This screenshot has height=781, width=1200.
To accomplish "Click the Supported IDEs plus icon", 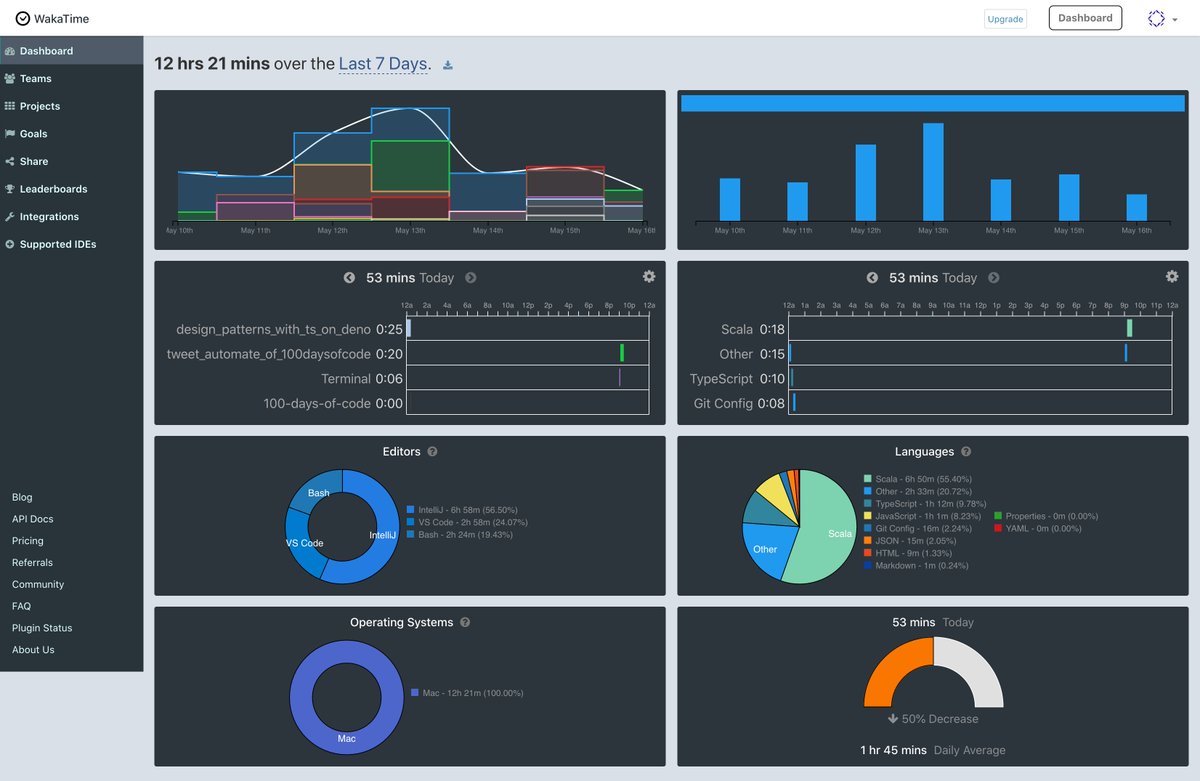I will point(10,244).
